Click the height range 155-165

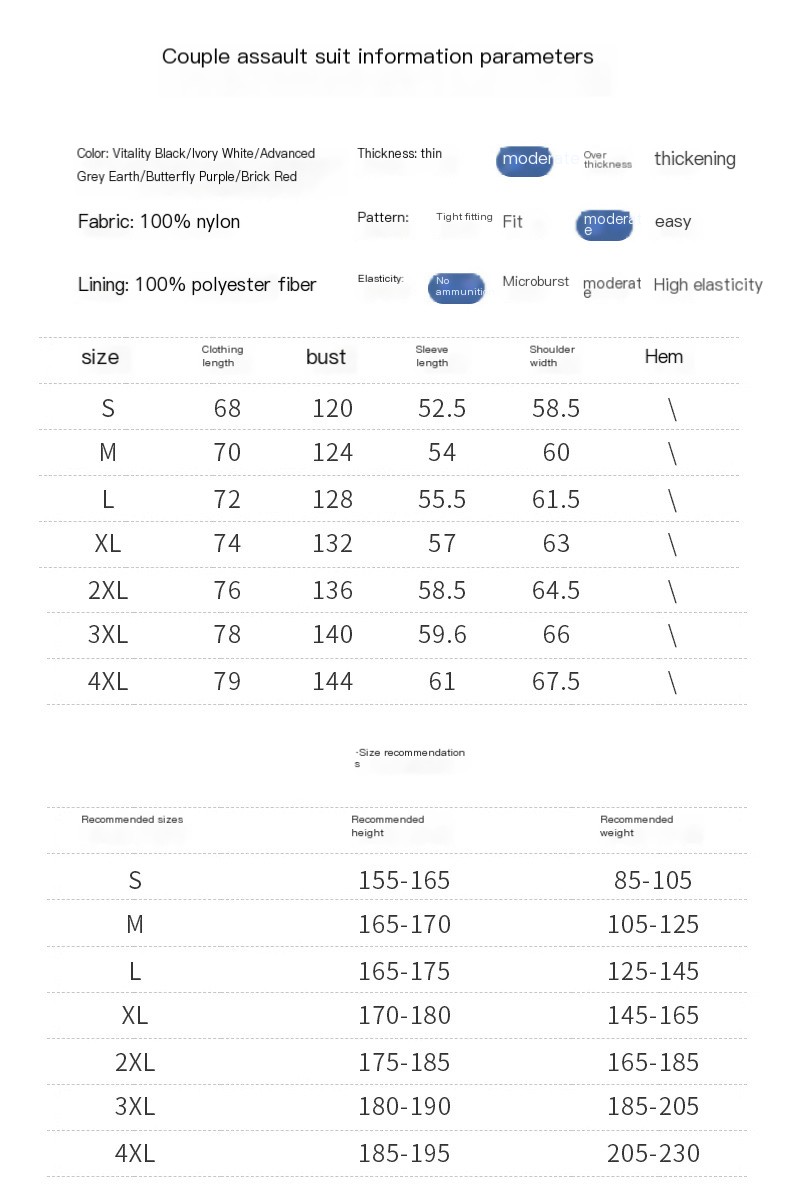point(404,880)
